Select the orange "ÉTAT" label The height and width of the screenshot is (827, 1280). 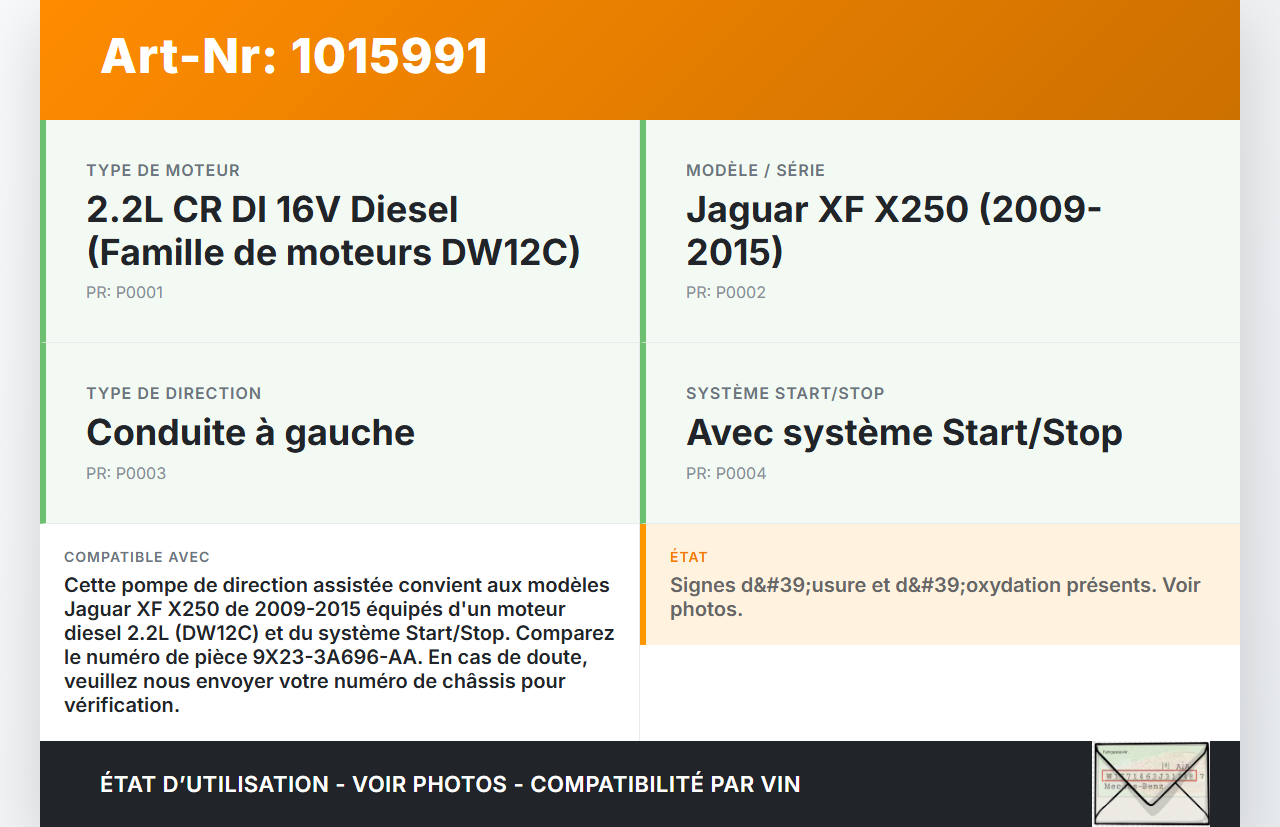[x=689, y=557]
